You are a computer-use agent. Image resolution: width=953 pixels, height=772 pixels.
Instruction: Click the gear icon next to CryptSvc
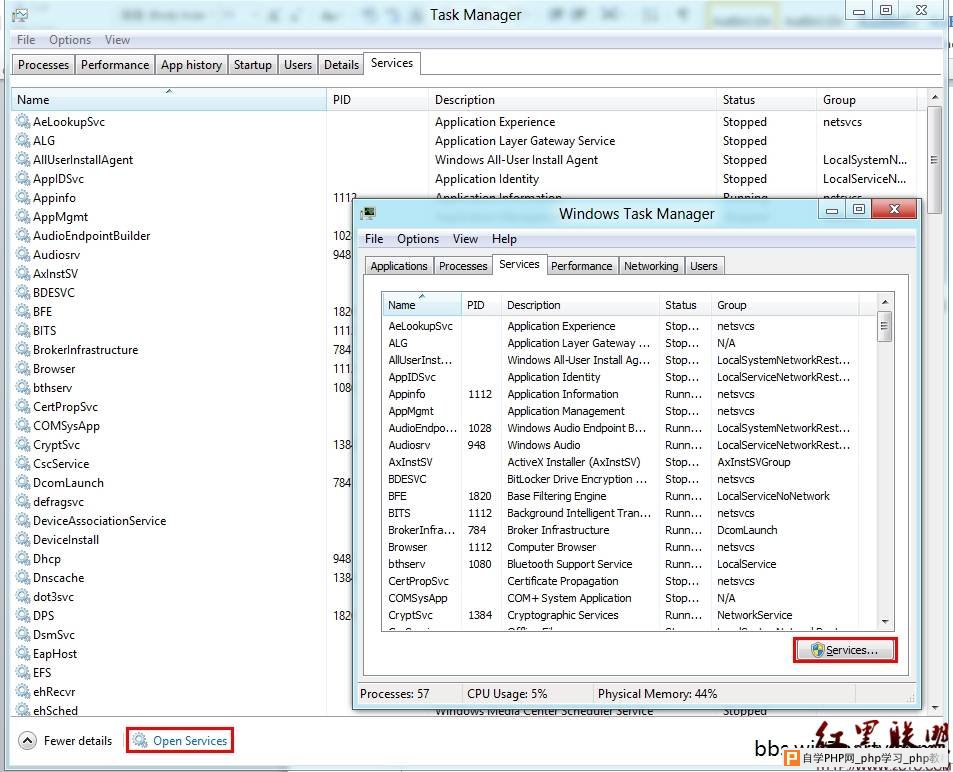click(x=23, y=444)
